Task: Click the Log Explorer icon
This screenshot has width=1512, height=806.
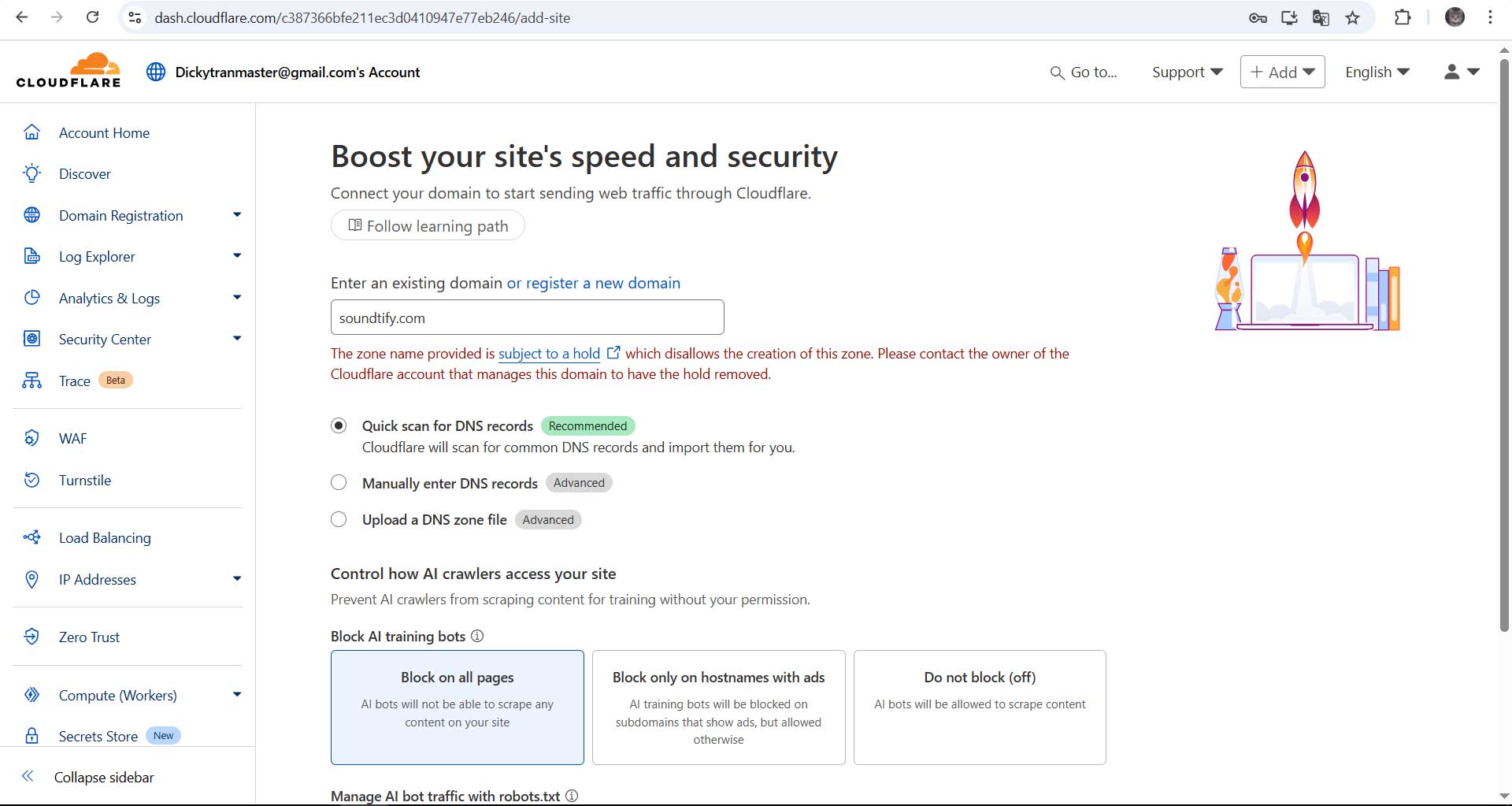Action: (x=31, y=256)
